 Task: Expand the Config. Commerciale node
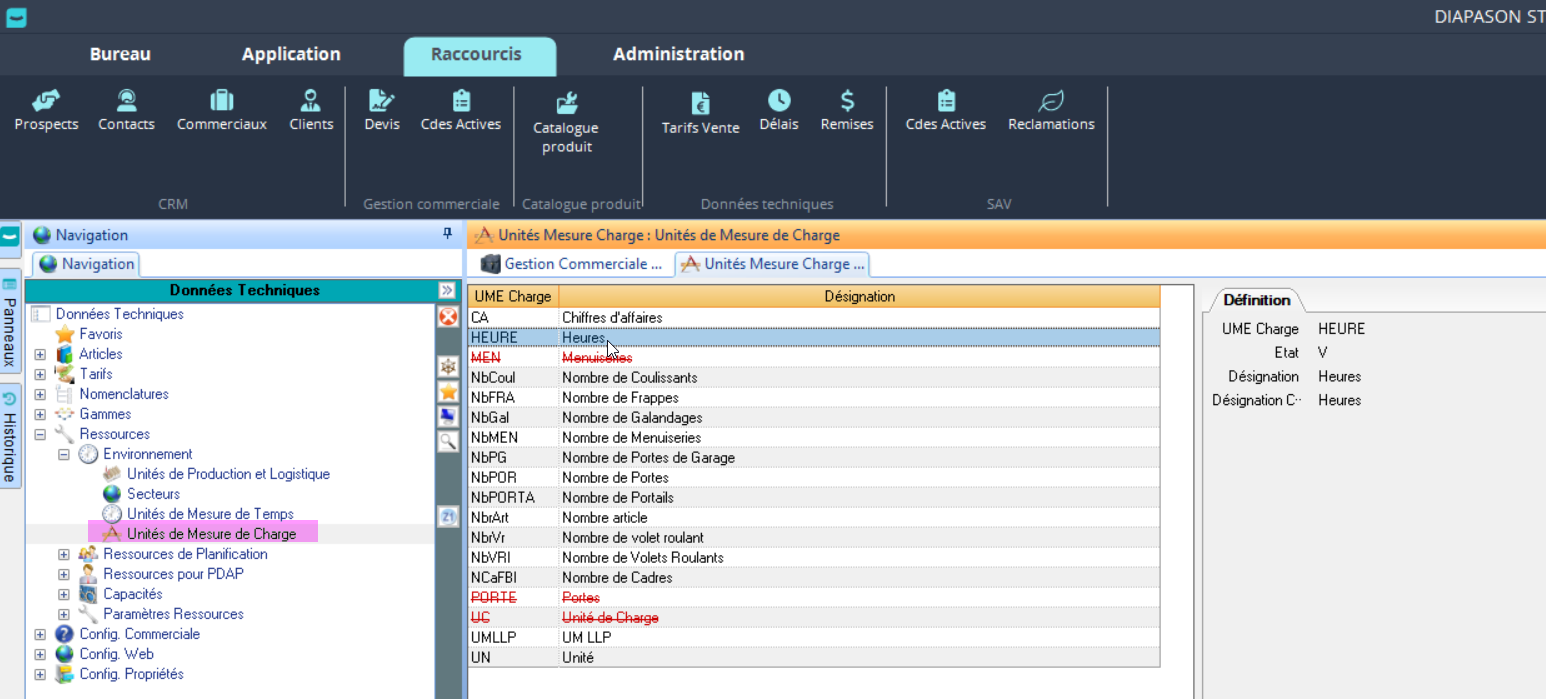coord(40,634)
